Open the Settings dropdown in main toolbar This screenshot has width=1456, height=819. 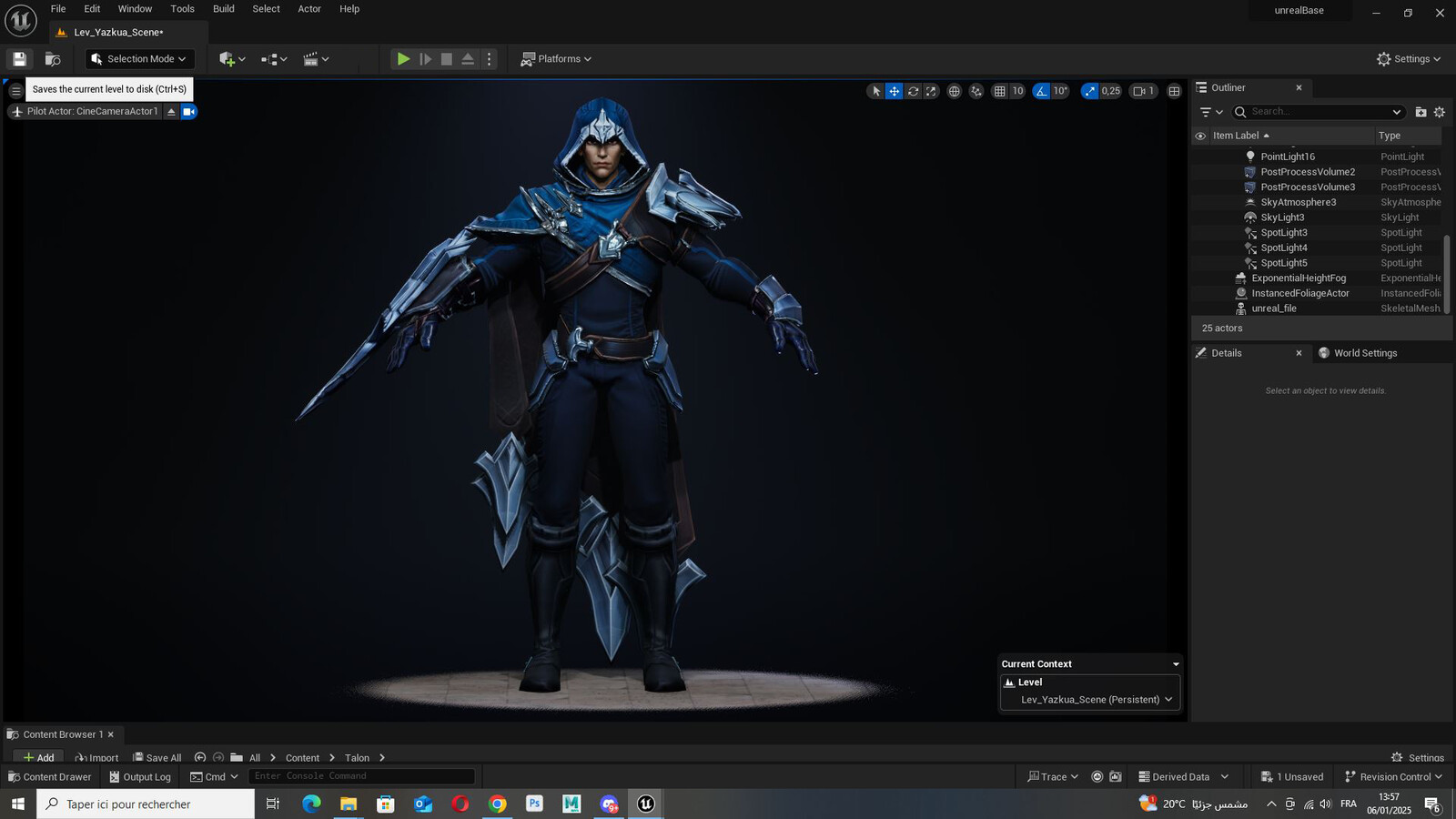click(1409, 59)
